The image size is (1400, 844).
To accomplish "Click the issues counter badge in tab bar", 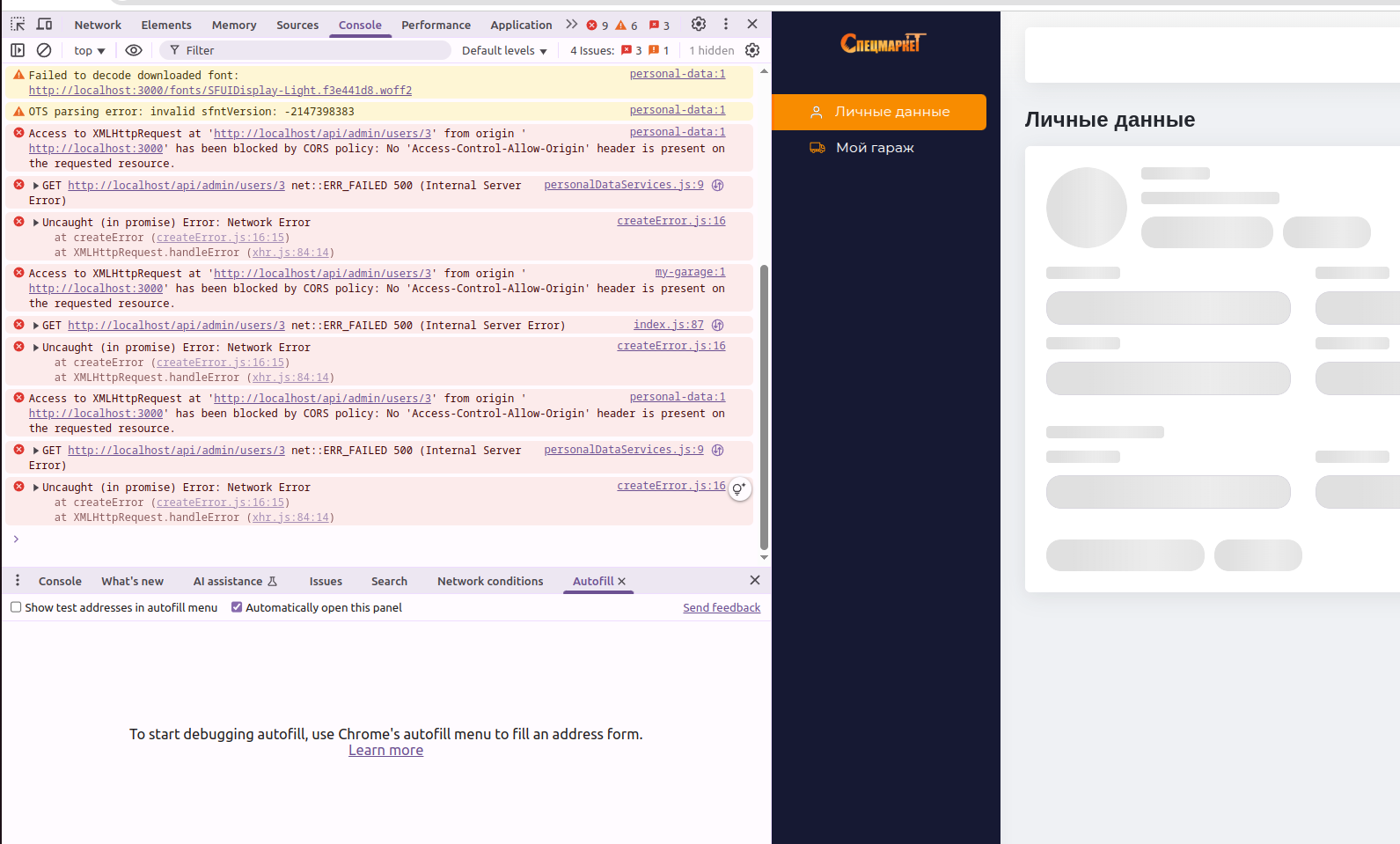I will [x=659, y=26].
